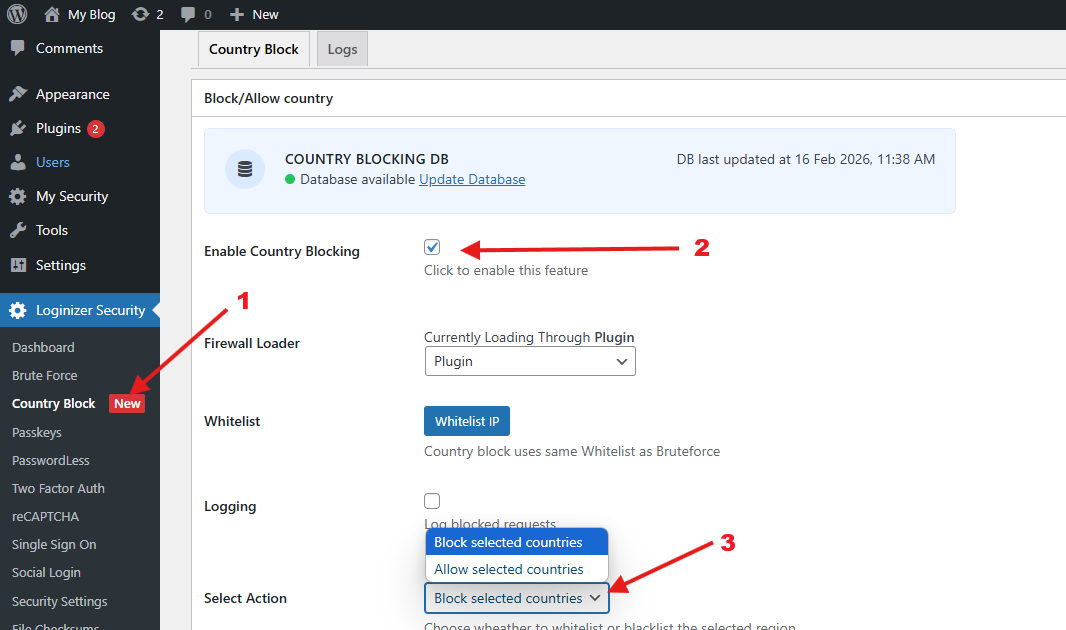1066x630 pixels.
Task: Open Two Factor Auth submenu
Action: tap(58, 488)
